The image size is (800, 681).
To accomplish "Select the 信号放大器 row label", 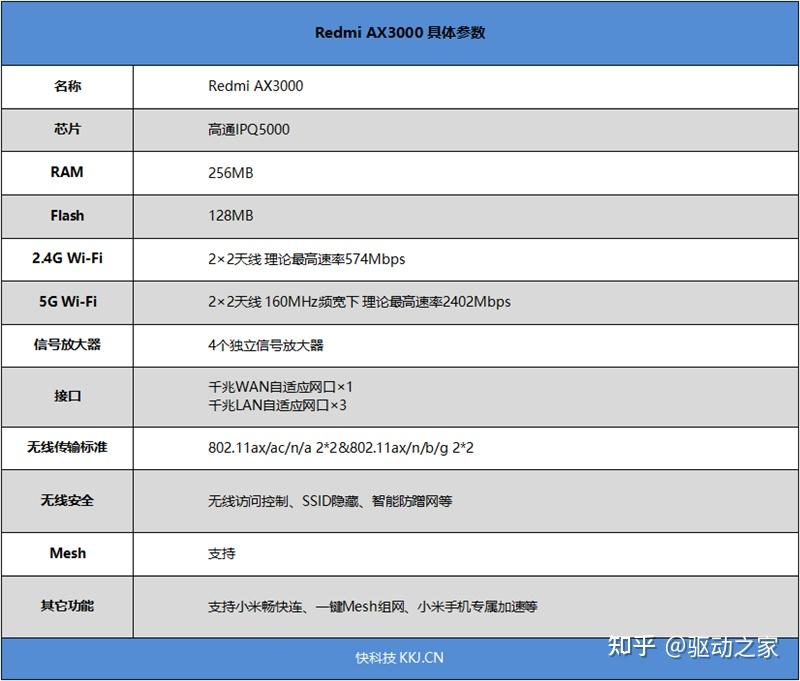I will click(67, 346).
